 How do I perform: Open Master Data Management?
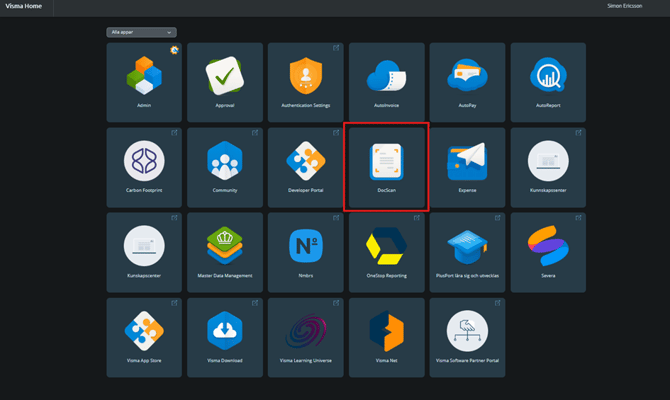(x=225, y=250)
